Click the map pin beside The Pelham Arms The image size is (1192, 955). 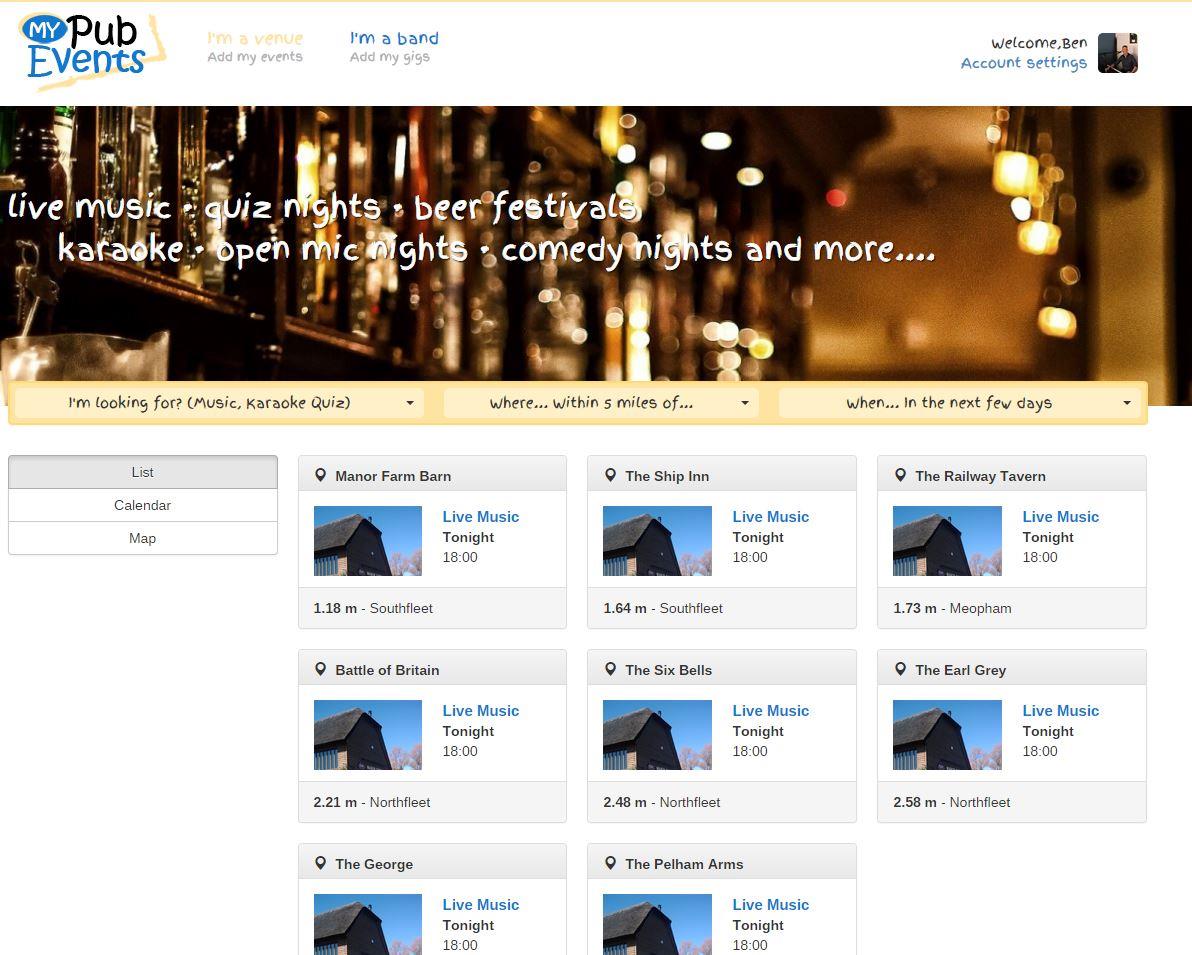click(x=610, y=863)
